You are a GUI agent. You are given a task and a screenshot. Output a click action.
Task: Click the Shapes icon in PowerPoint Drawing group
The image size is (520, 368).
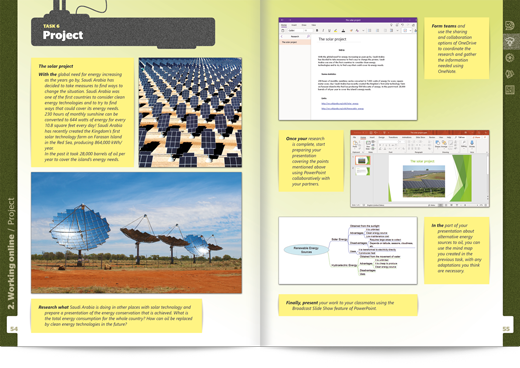pos(437,144)
